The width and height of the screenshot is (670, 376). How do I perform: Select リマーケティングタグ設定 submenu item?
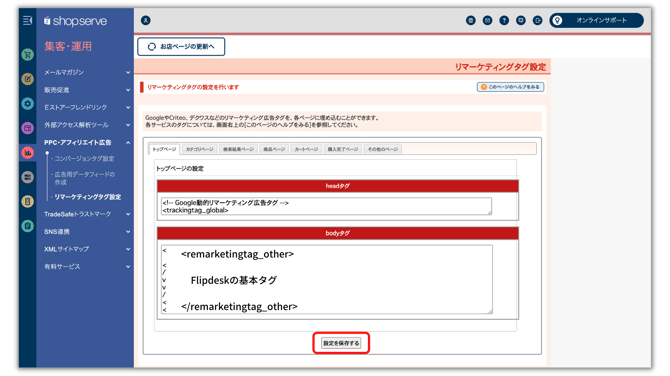pyautogui.click(x=88, y=197)
